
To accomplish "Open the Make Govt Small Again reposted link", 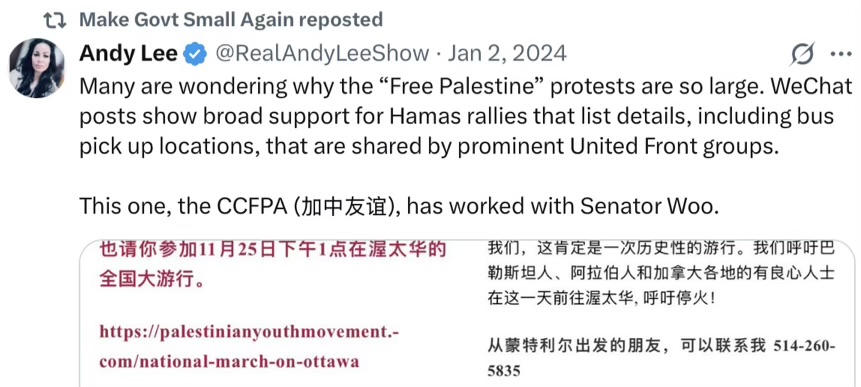I will (x=231, y=20).
